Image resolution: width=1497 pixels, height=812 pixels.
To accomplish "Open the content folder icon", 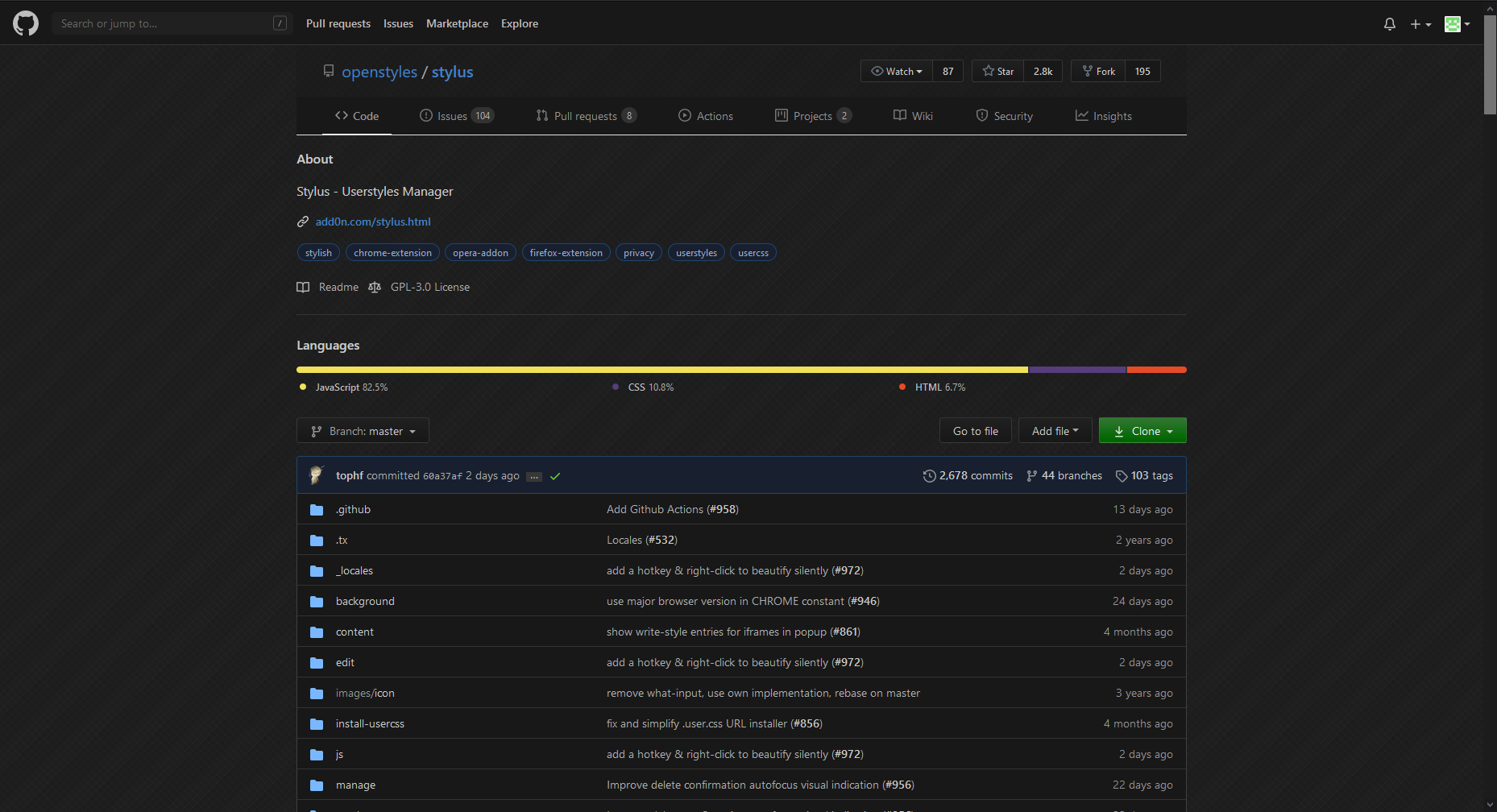I will point(317,632).
